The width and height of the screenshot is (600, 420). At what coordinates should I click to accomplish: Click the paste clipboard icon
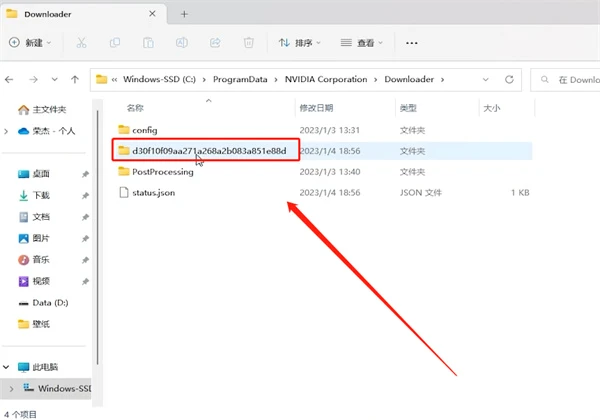coord(147,43)
